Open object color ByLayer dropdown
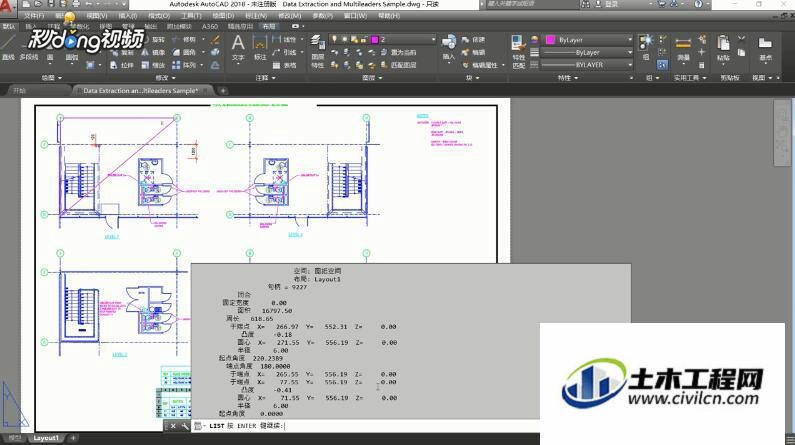The image size is (795, 445). pyautogui.click(x=630, y=40)
